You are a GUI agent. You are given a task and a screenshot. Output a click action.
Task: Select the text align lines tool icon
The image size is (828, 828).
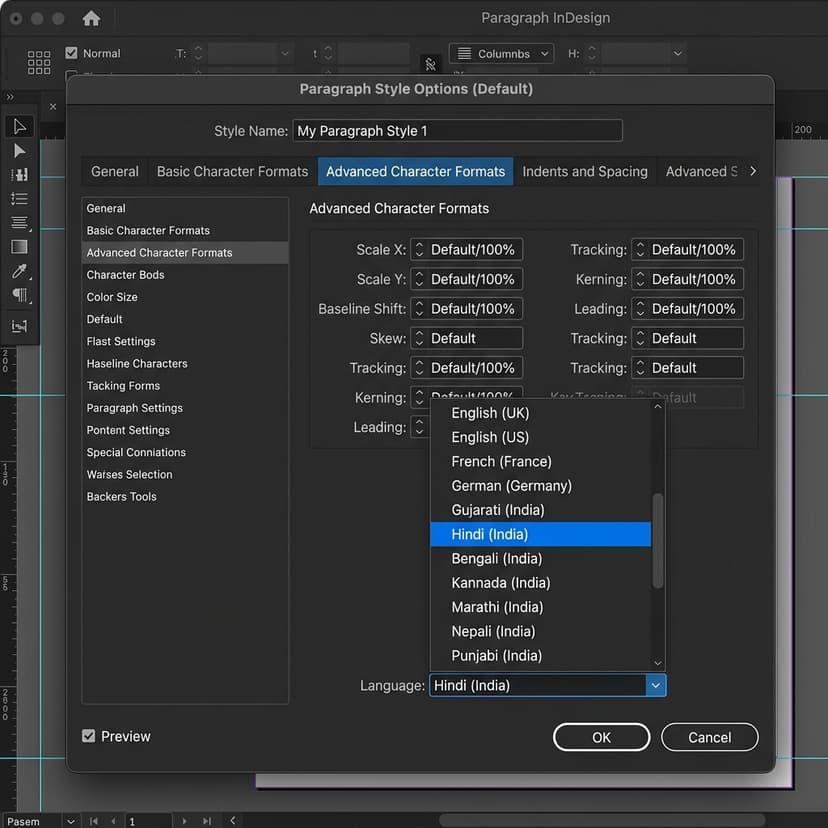(x=20, y=223)
